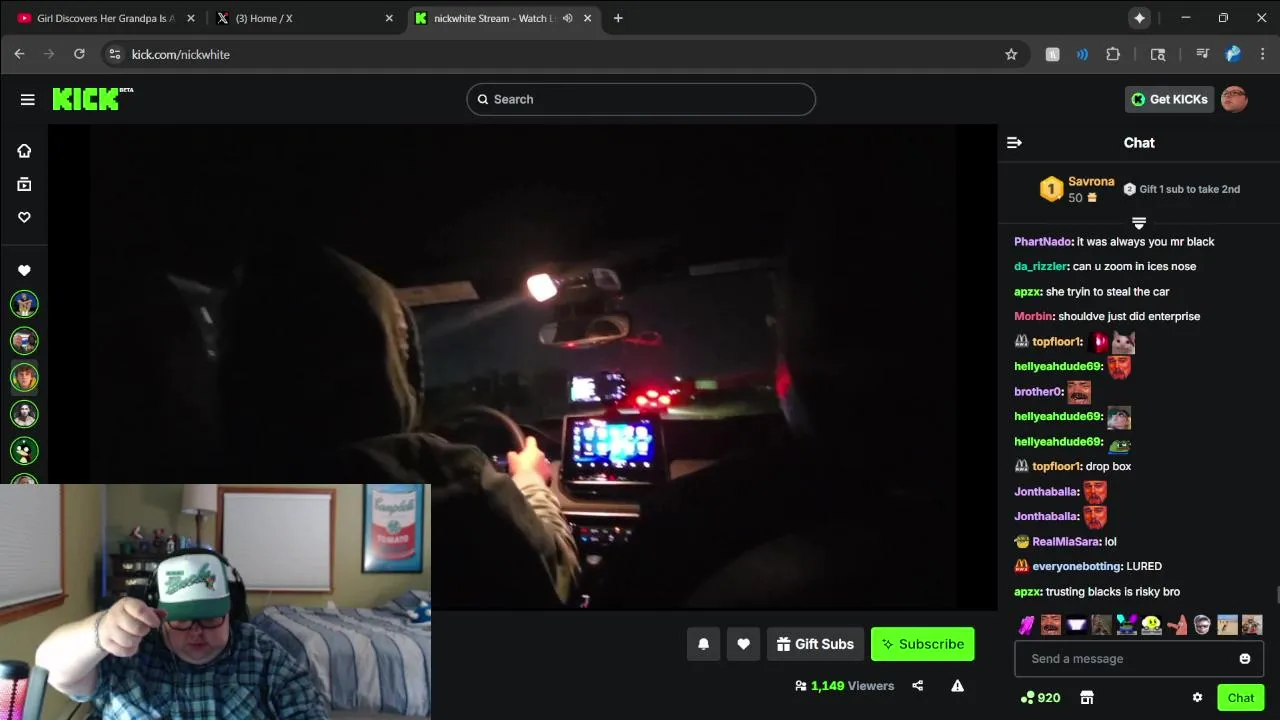Send message with Chat button
This screenshot has height=720, width=1280.
coord(1240,698)
